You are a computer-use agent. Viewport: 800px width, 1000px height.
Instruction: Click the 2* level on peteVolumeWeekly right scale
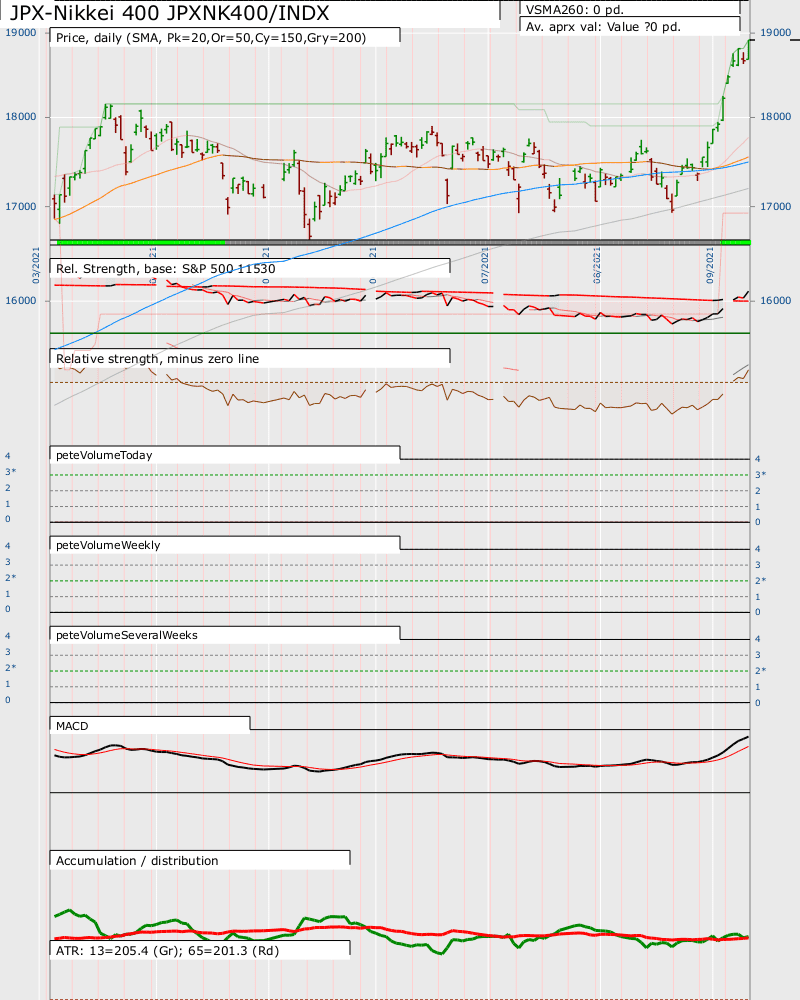760,580
